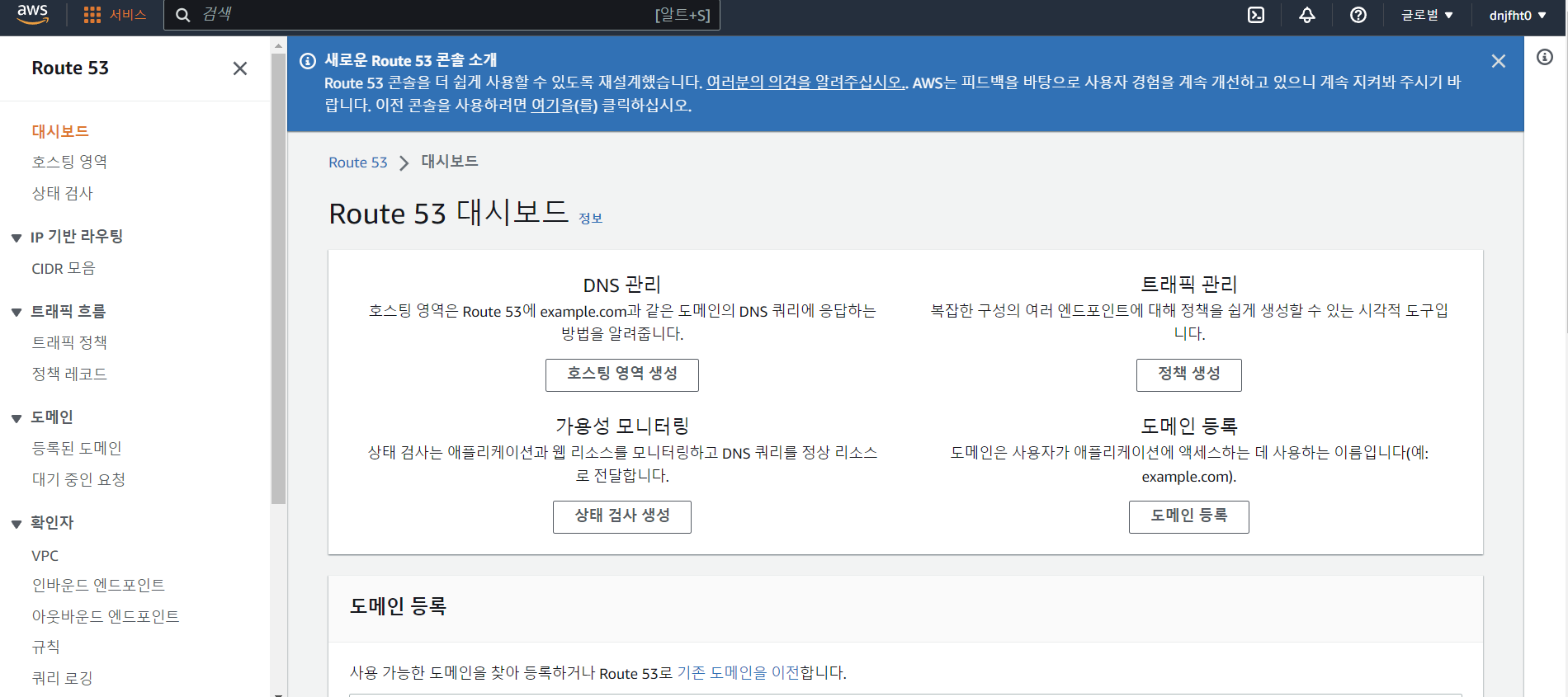Screen dimensions: 1568x697
Task: Collapse the IP 기반 라우팅 section
Action: [x=17, y=238]
